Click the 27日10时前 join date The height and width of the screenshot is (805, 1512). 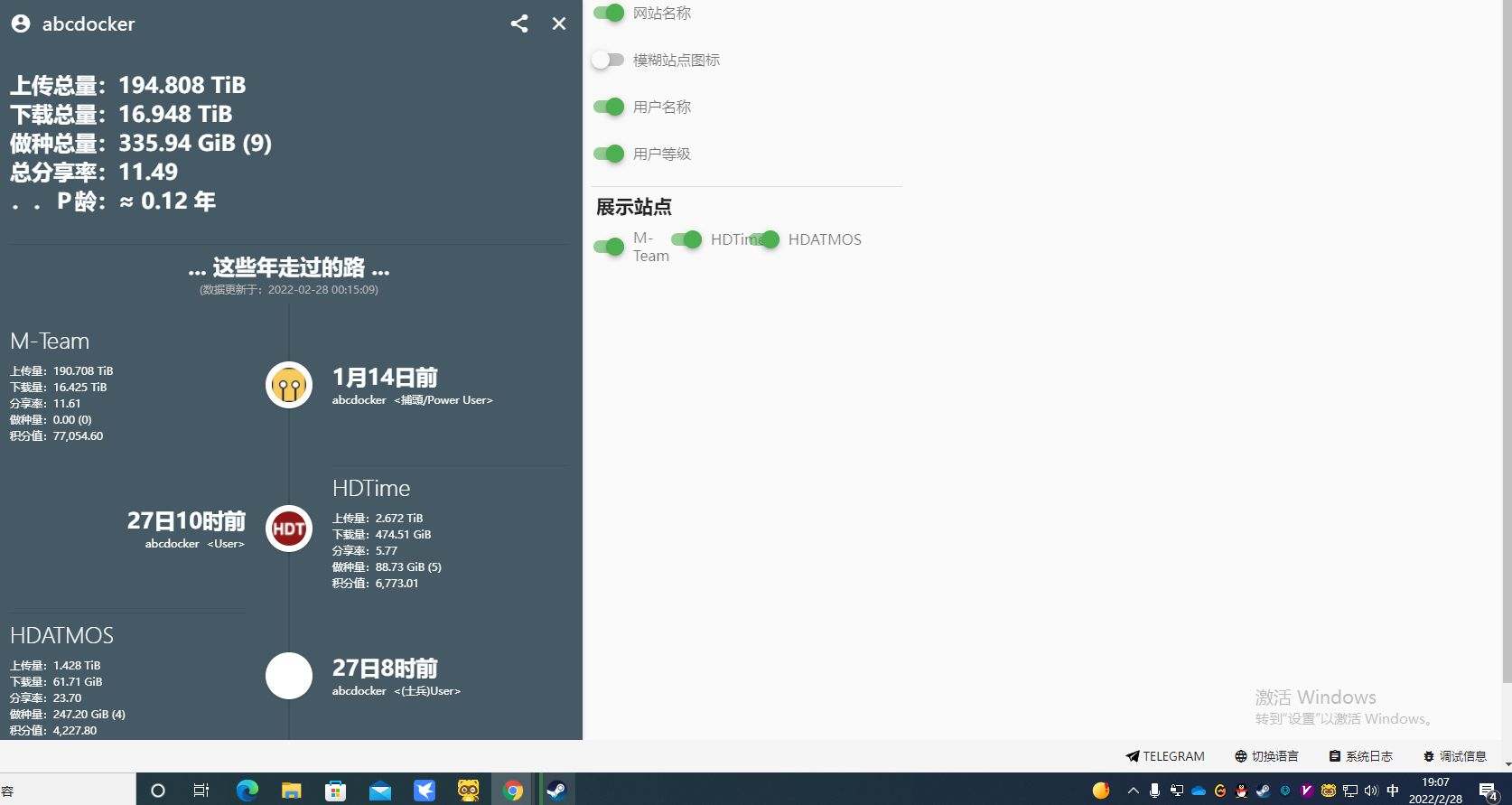click(x=186, y=520)
